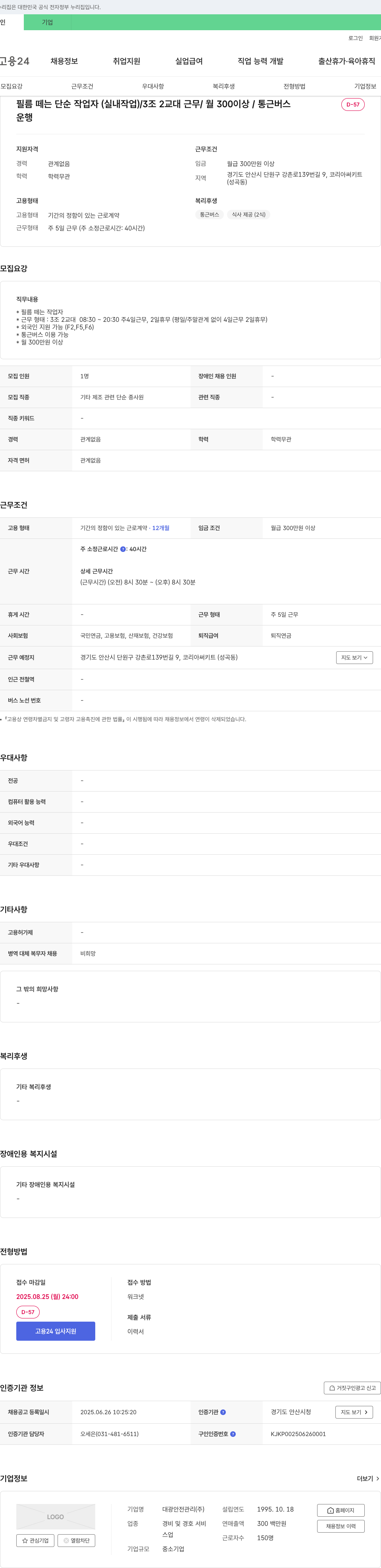Click 중소기업 company size value
This screenshot has height=1568, width=381.
[x=173, y=1549]
